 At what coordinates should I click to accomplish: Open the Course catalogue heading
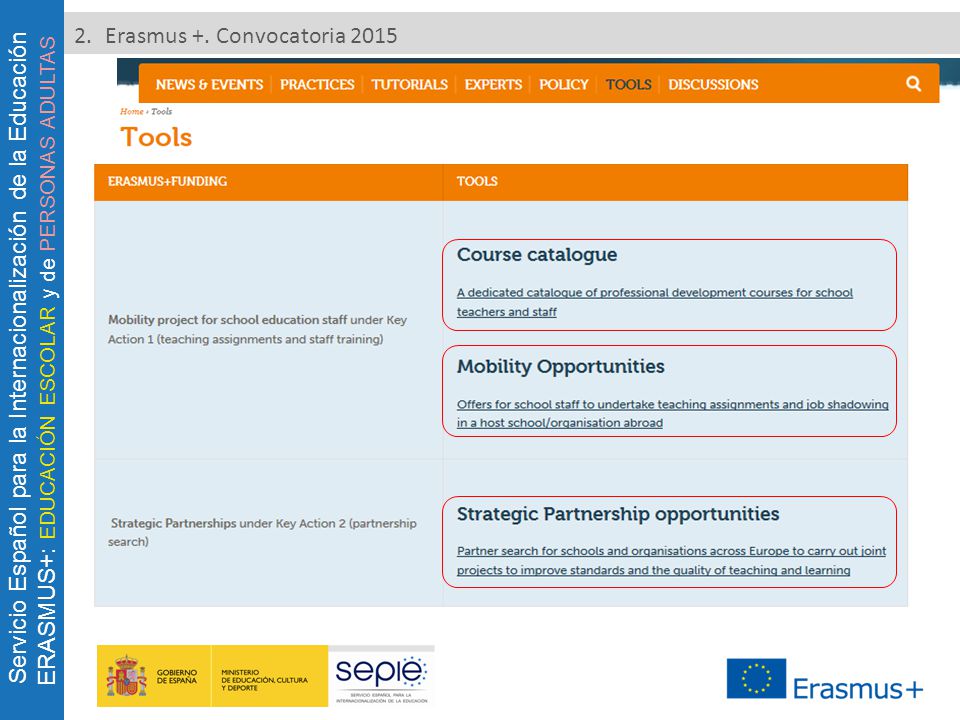537,255
